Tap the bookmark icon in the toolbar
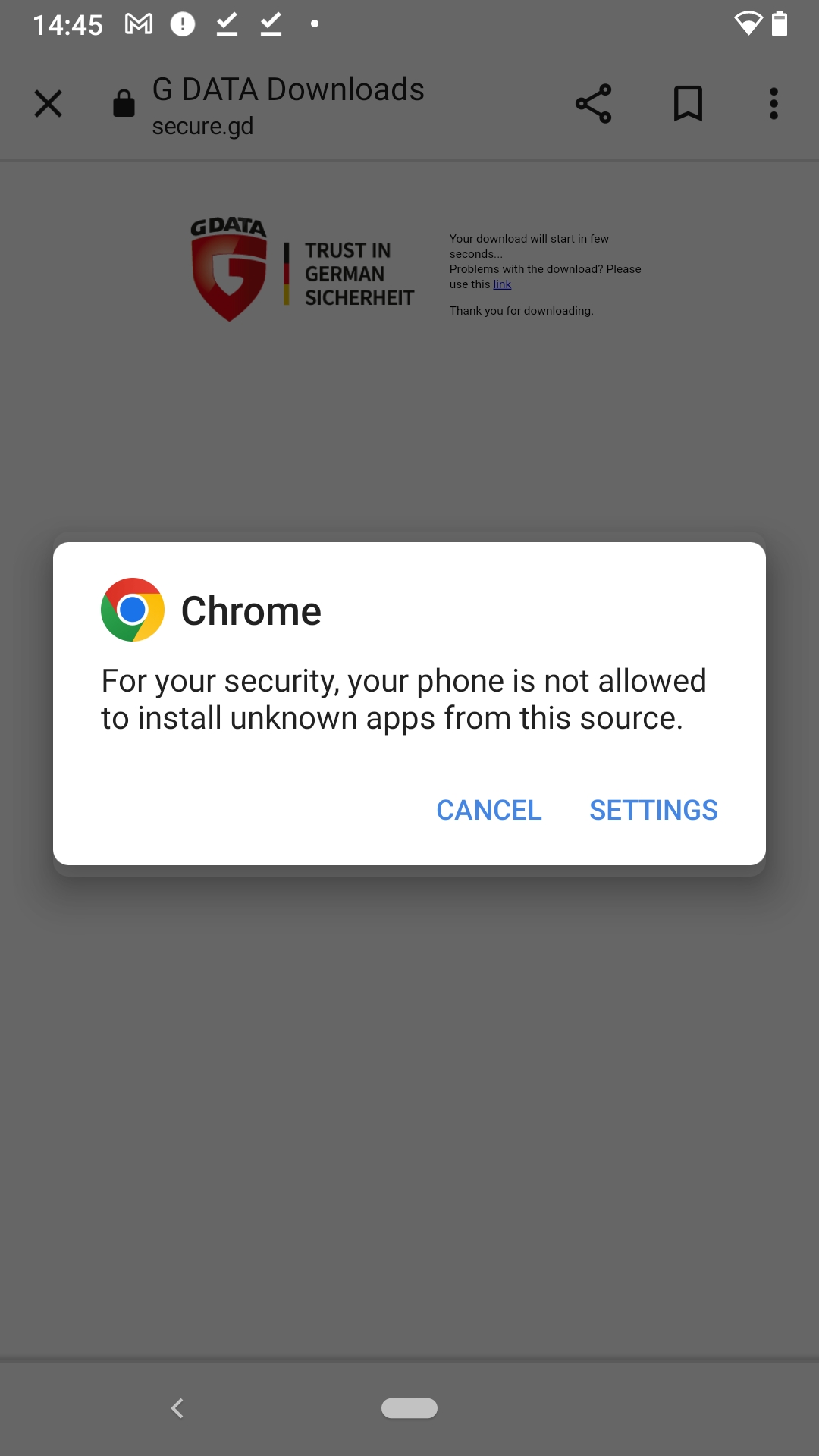 click(689, 104)
